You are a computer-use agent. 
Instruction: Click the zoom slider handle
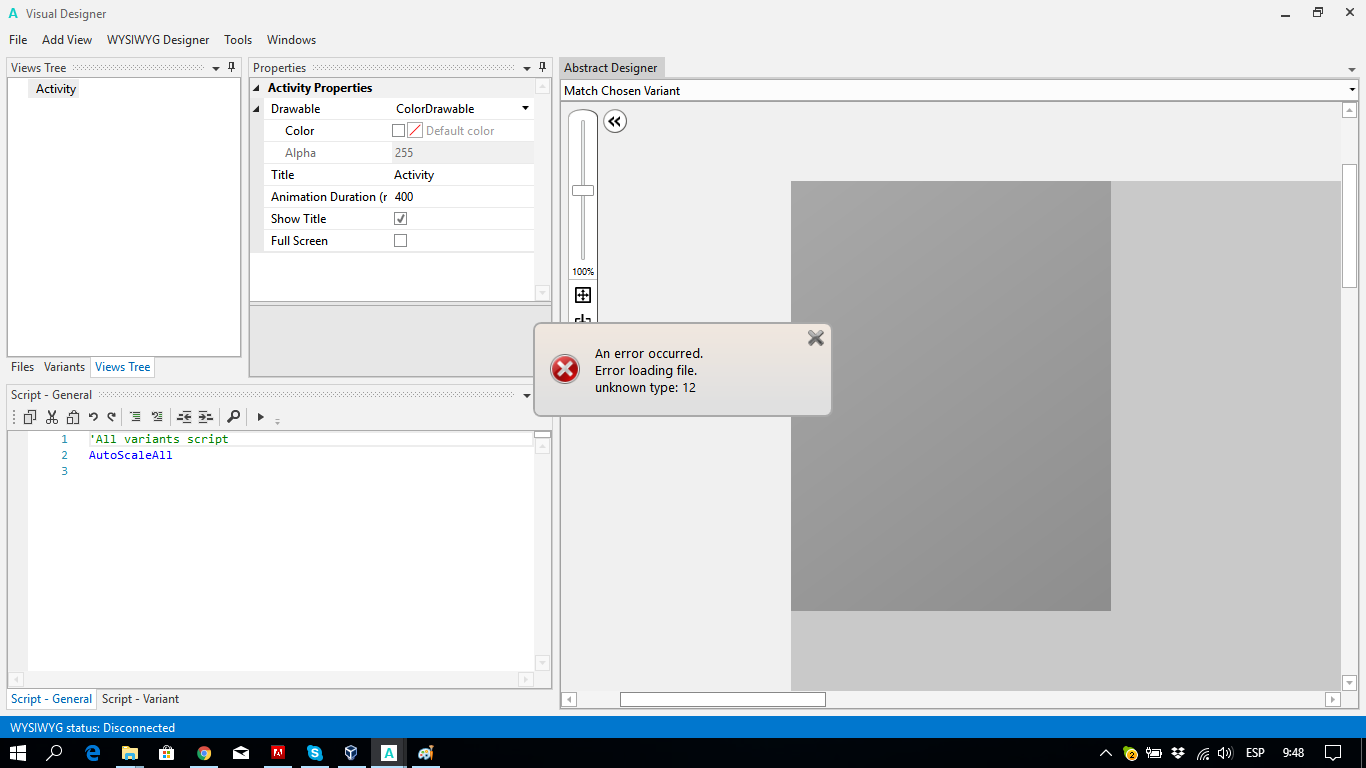[583, 190]
